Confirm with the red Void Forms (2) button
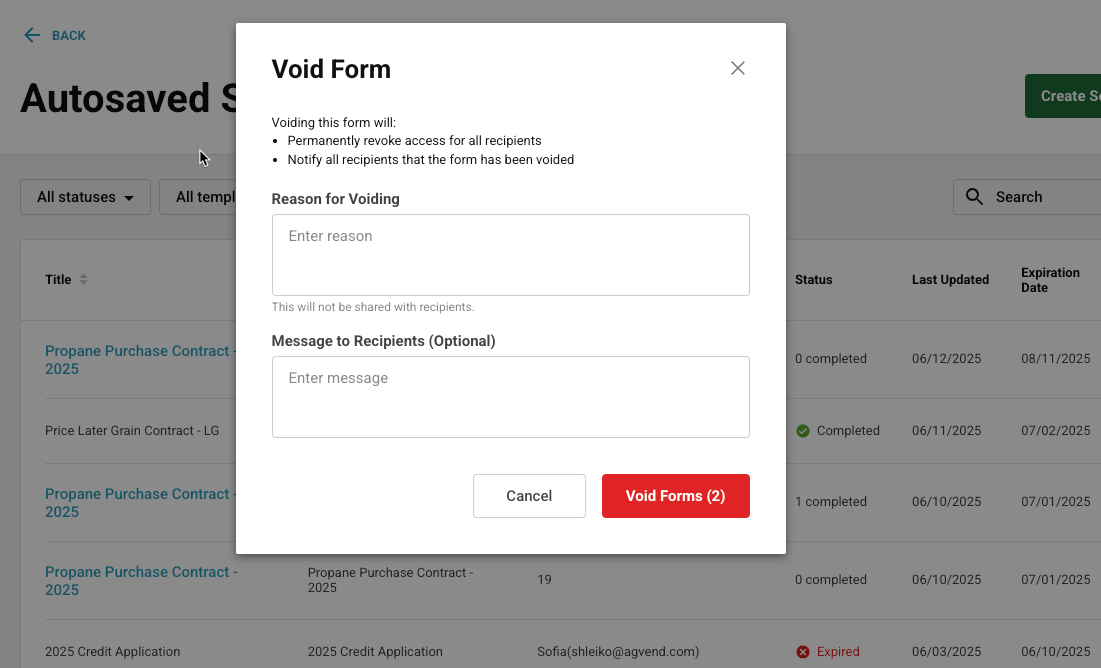This screenshot has height=668, width=1101. 675,496
